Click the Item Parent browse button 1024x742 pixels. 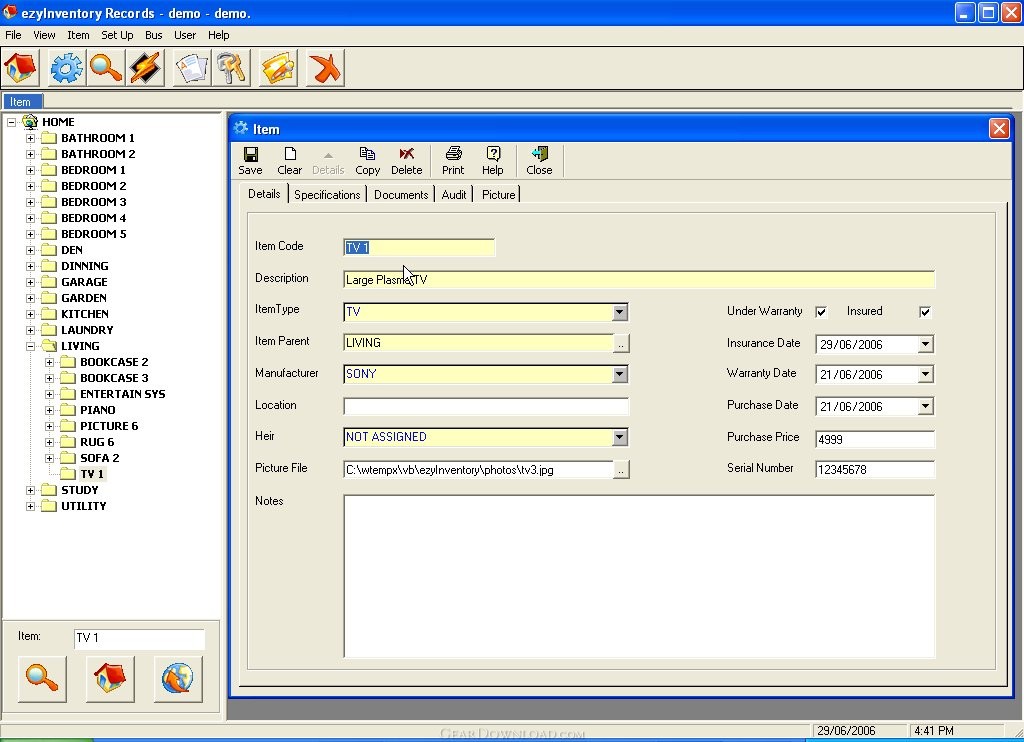tap(622, 343)
